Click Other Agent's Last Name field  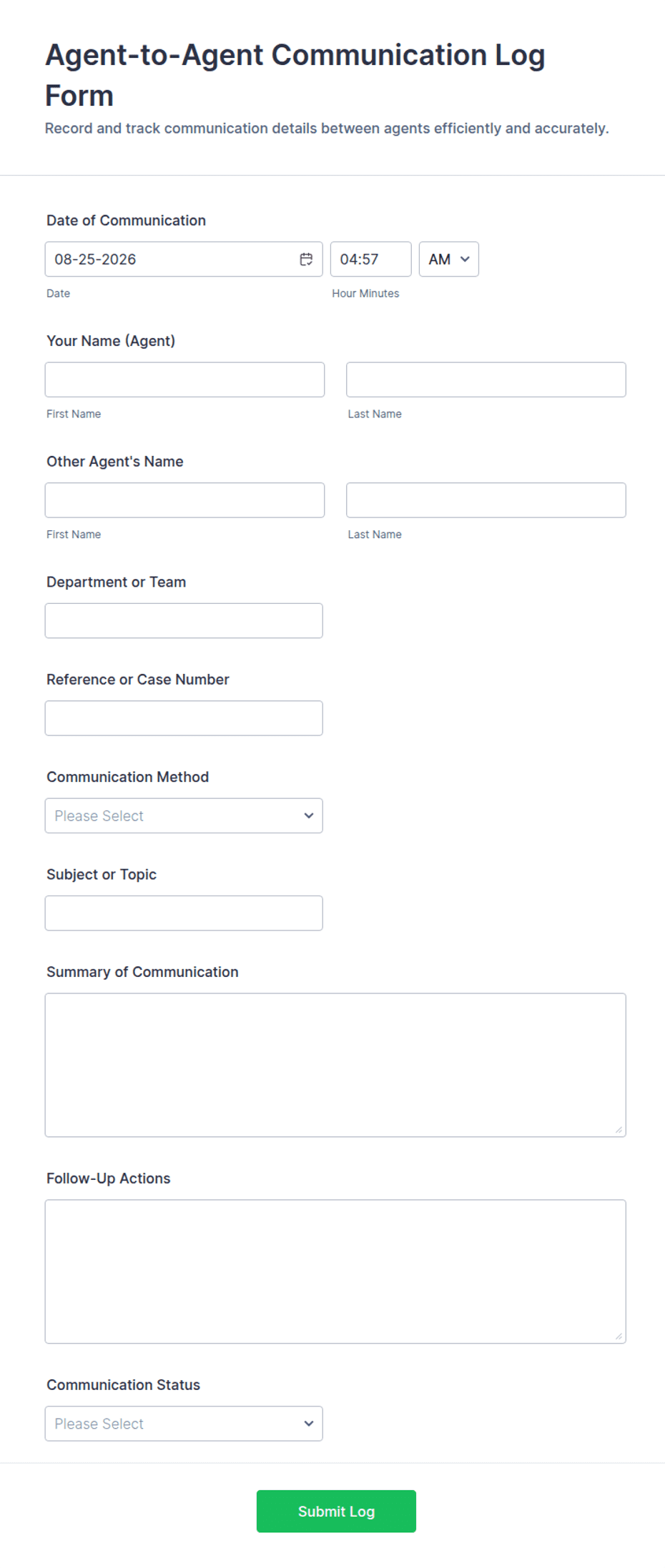coord(486,500)
